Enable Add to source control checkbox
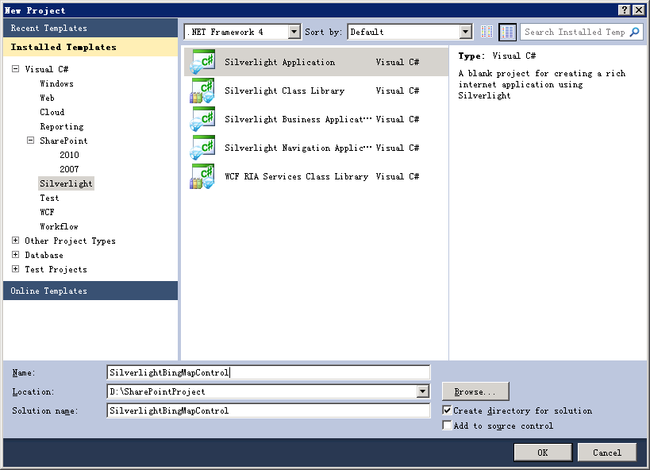 pyautogui.click(x=447, y=425)
